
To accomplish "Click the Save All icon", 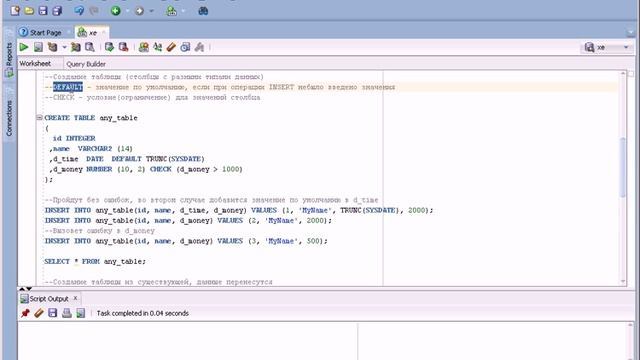I will 57,11.
